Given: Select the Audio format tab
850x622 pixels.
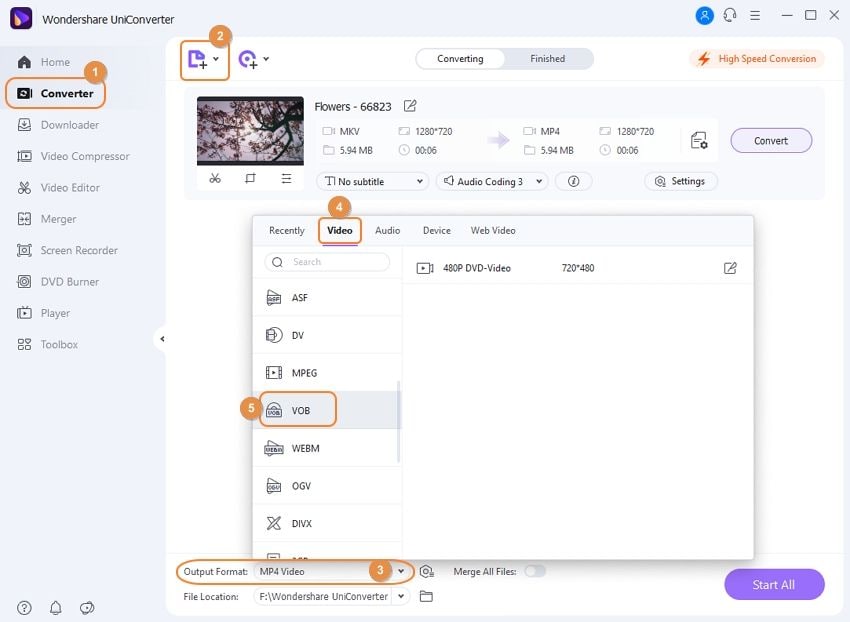Looking at the screenshot, I should [x=388, y=230].
